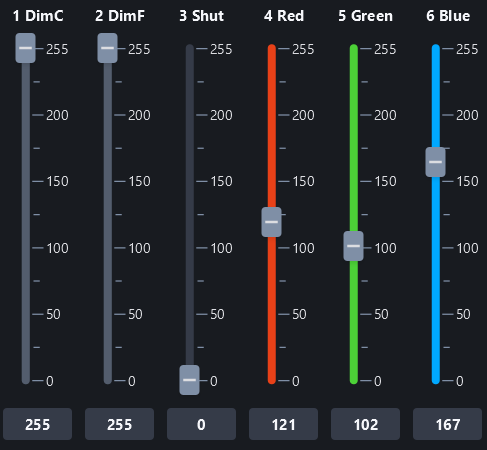Image resolution: width=487 pixels, height=450 pixels.
Task: Click the DimC value field showing 255
Action: tap(38, 424)
